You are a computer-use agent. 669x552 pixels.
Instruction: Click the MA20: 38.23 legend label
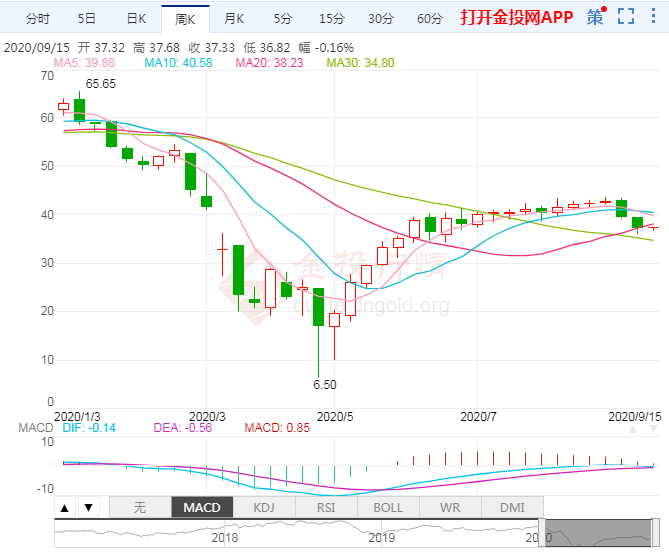click(269, 63)
